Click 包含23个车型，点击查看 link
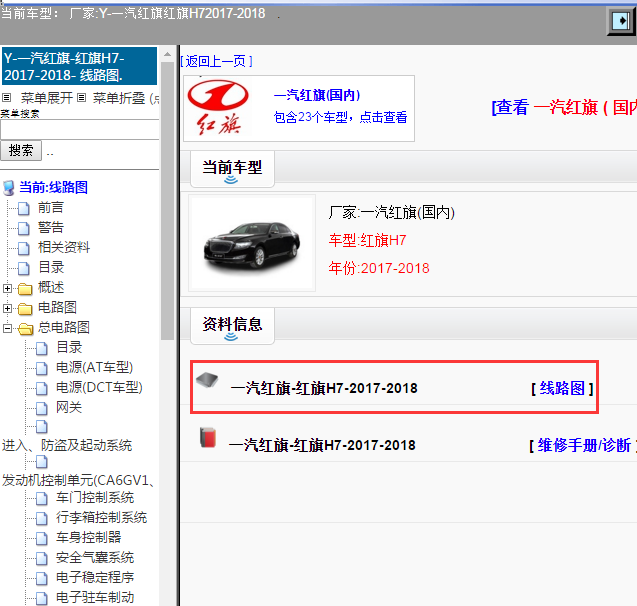637x606 pixels. point(340,117)
